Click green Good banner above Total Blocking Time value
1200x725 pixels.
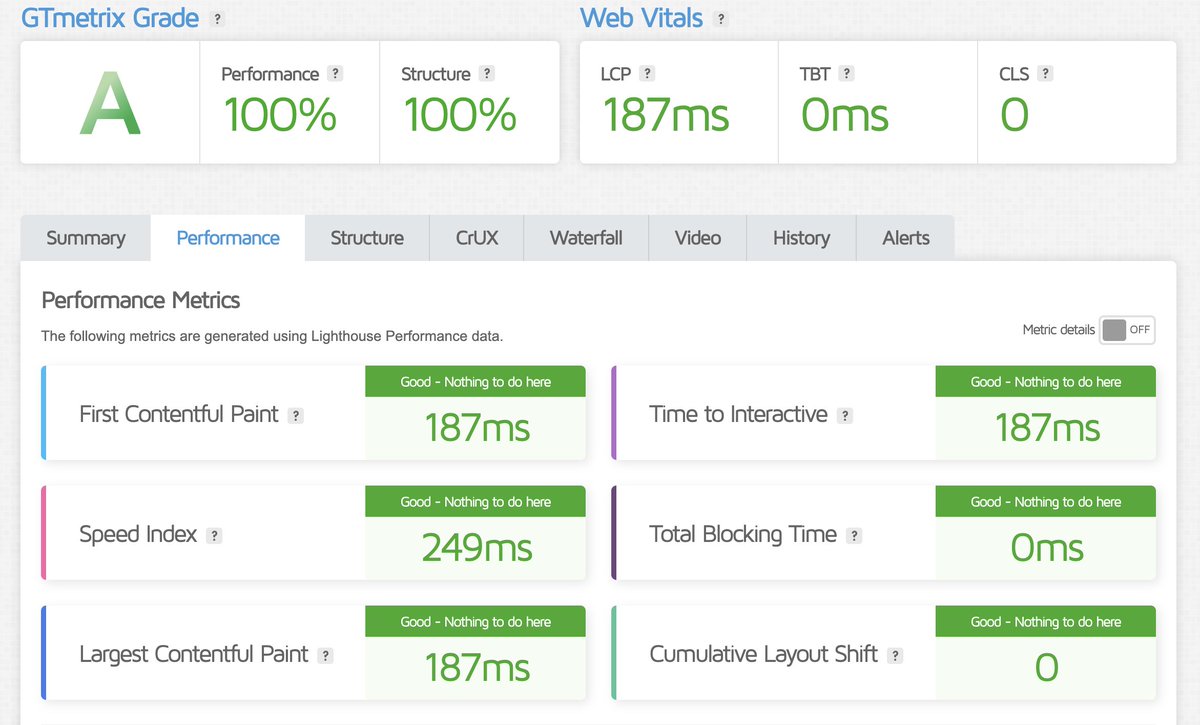[1046, 502]
